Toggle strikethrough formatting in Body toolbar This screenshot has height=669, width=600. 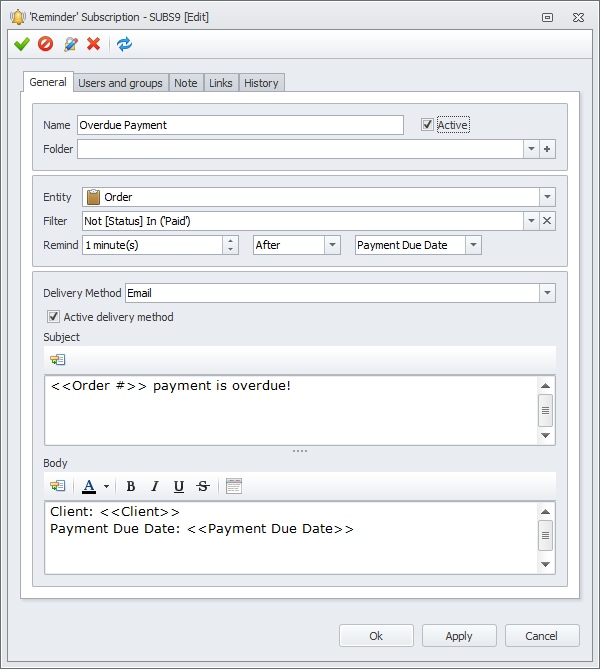click(x=203, y=486)
